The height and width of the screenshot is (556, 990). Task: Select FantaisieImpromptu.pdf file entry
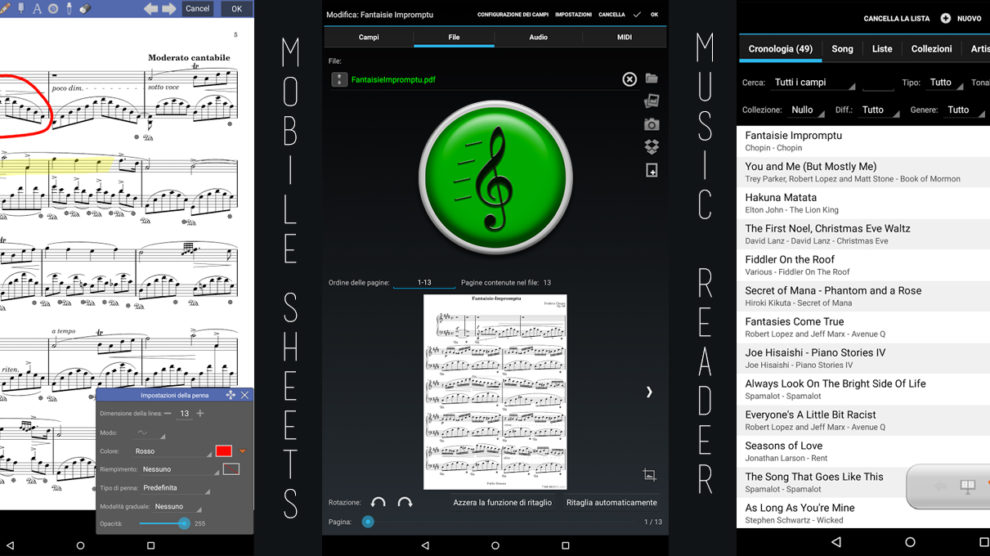(393, 80)
